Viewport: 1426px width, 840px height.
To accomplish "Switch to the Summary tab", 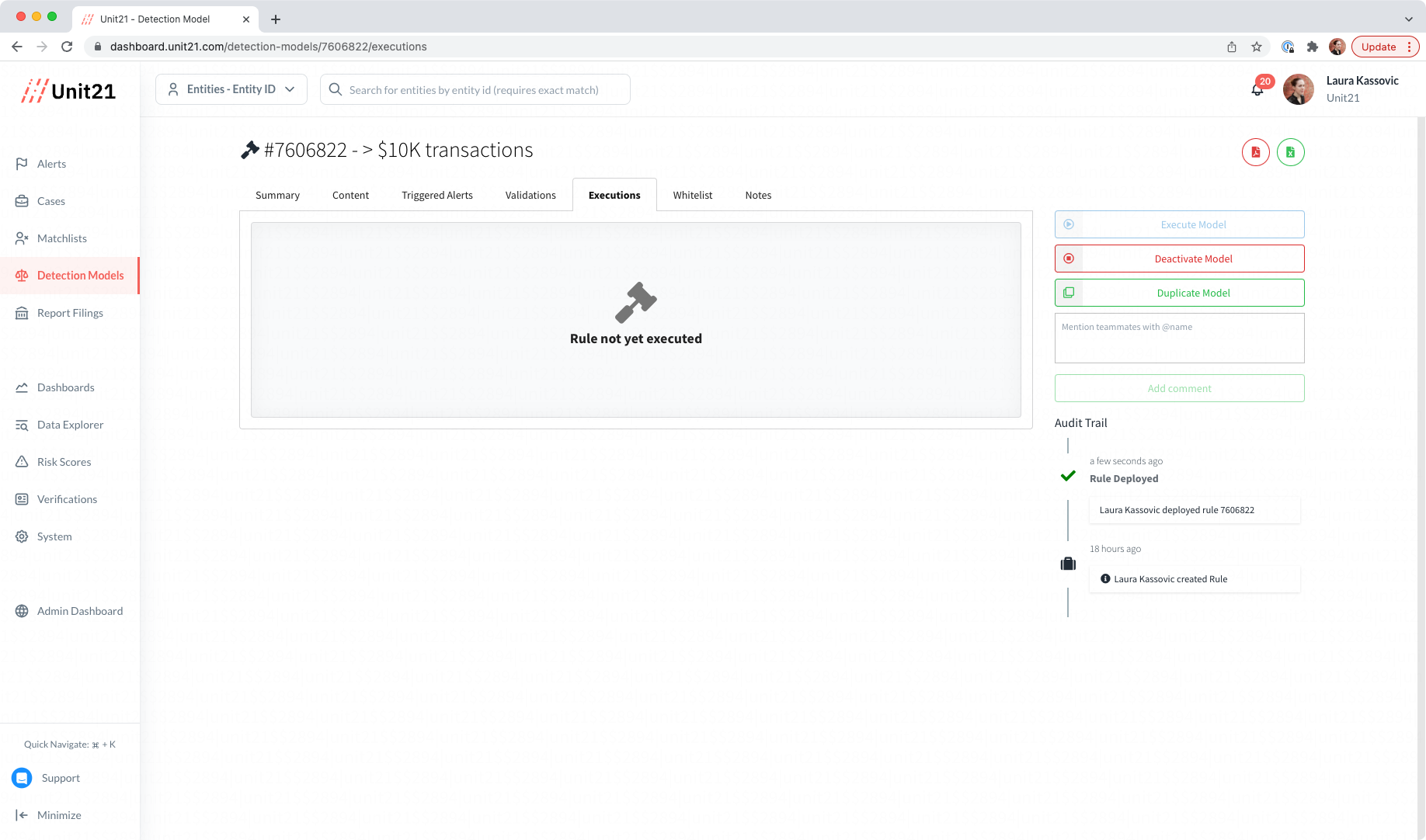I will [277, 195].
